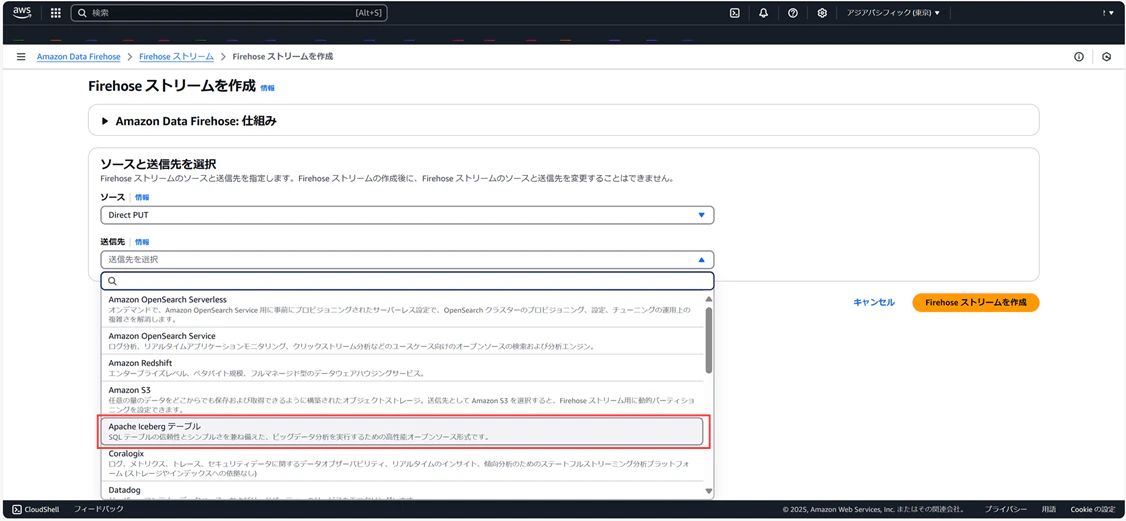1126x521 pixels.
Task: Choose Amazon Redshift as destination
Action: pyautogui.click(x=401, y=368)
